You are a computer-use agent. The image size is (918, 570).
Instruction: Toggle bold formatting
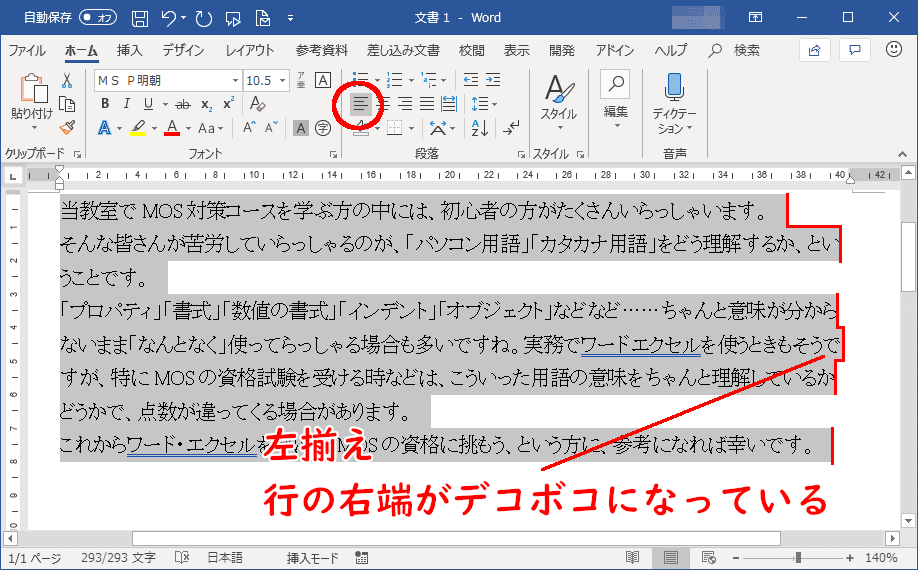click(105, 104)
